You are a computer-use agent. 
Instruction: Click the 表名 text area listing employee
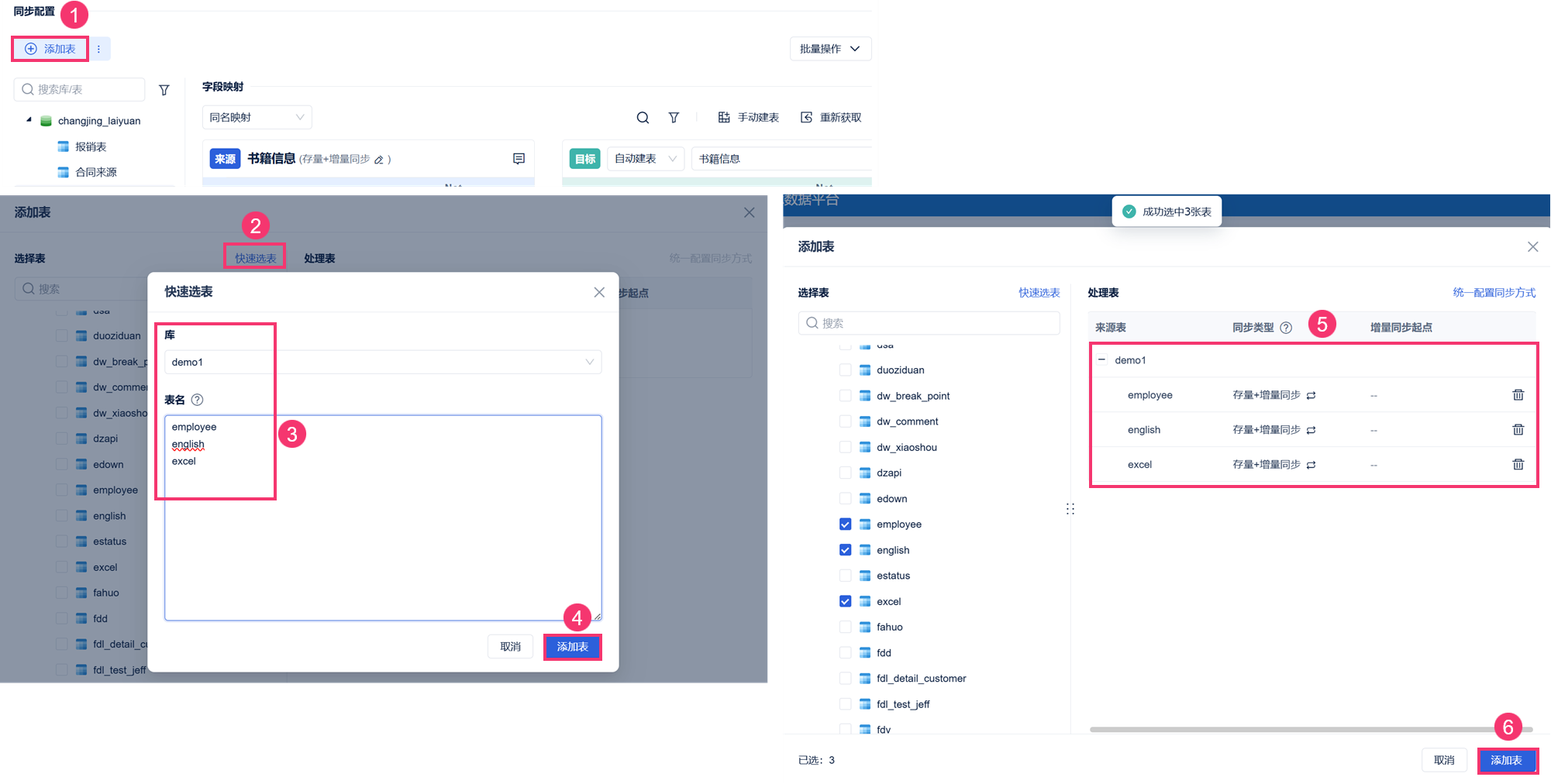383,518
